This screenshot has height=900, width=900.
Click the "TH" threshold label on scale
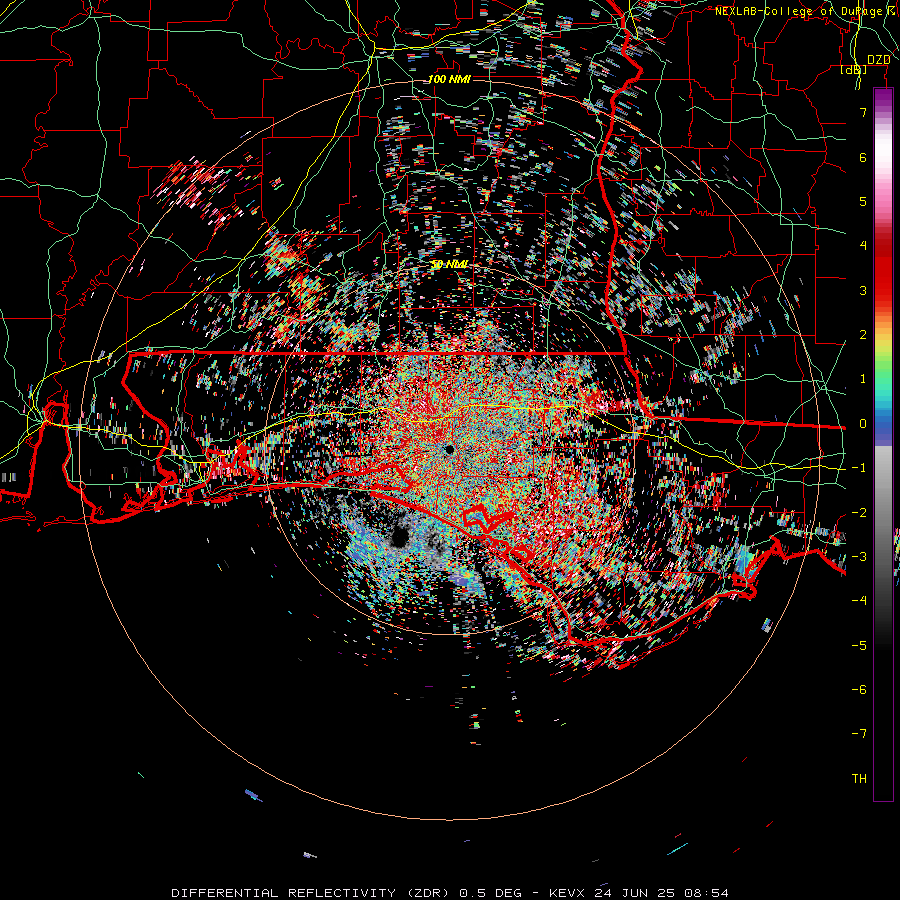tap(859, 779)
